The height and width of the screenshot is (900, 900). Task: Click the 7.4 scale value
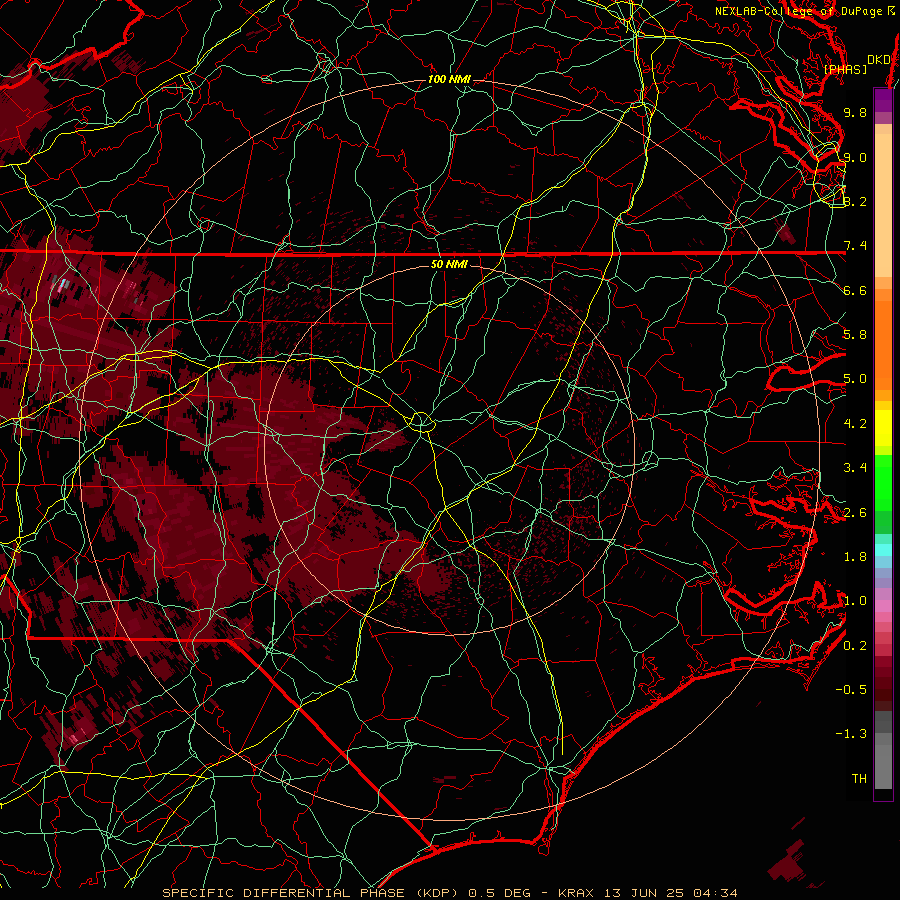(855, 246)
